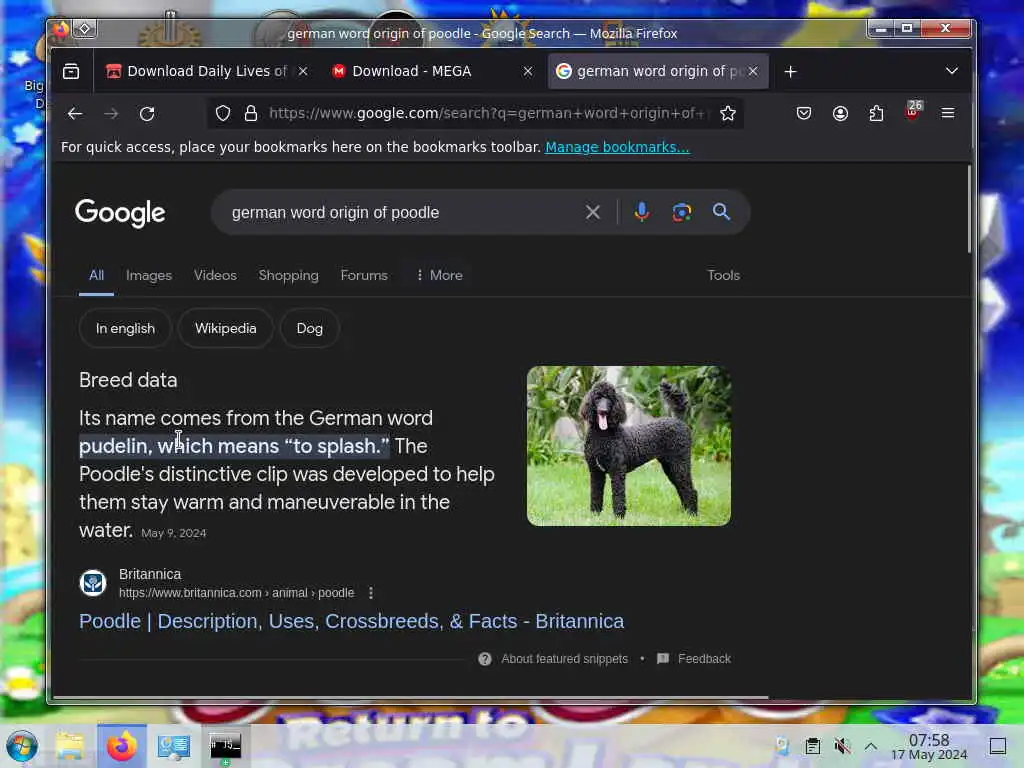Submit the search with the magnifier icon
The width and height of the screenshot is (1024, 768).
pos(721,212)
